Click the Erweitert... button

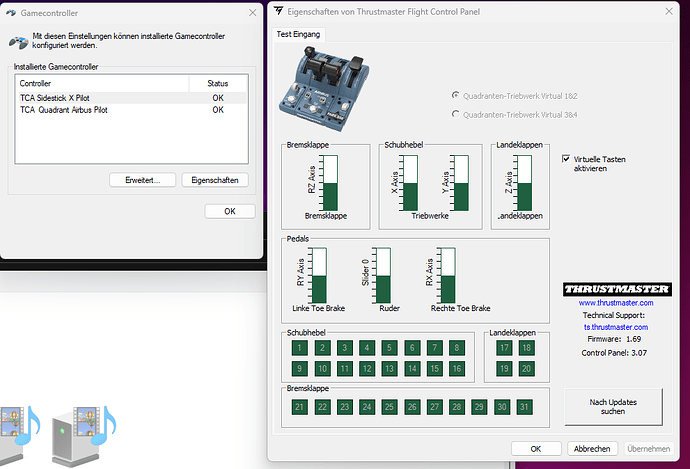(143, 180)
